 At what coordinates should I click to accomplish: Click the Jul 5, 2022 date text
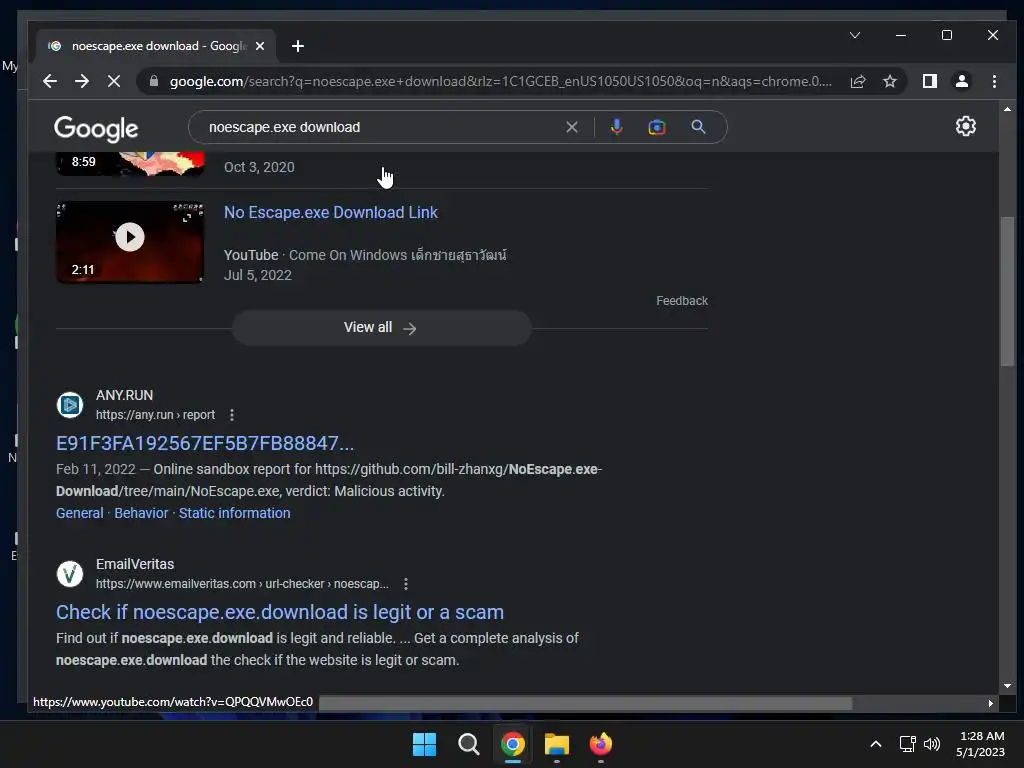tap(258, 275)
